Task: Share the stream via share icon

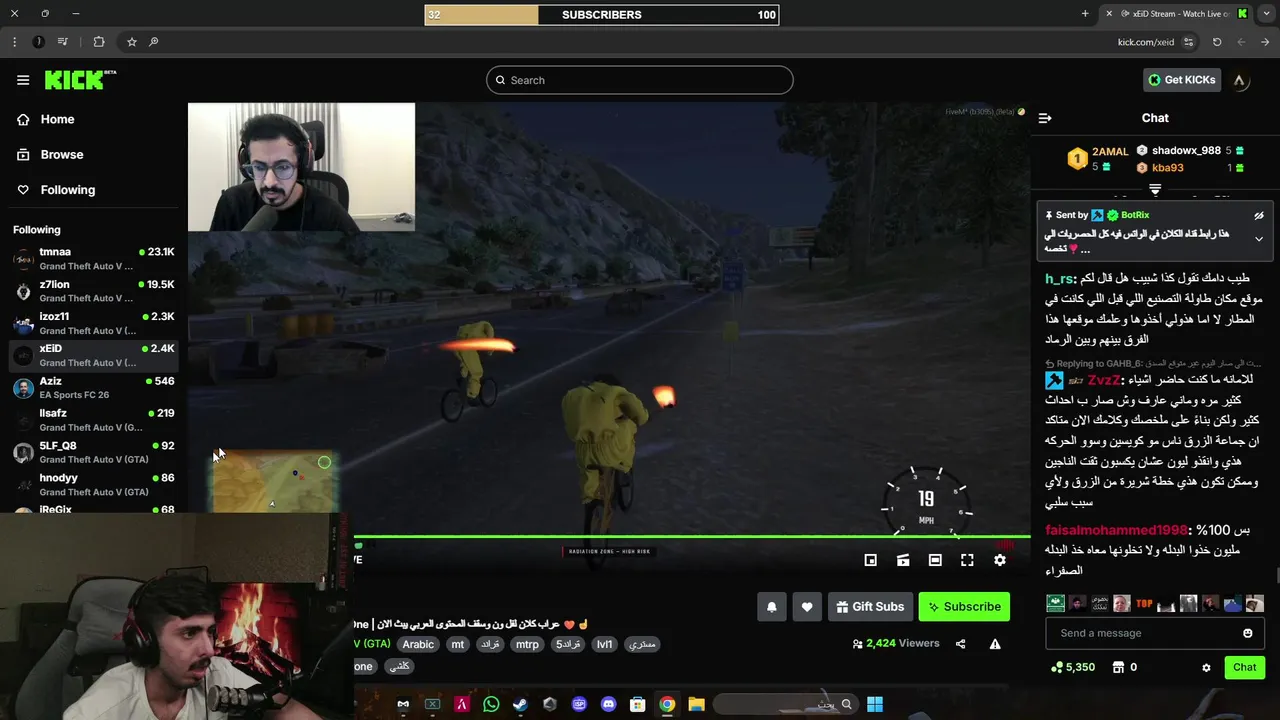Action: tap(961, 644)
